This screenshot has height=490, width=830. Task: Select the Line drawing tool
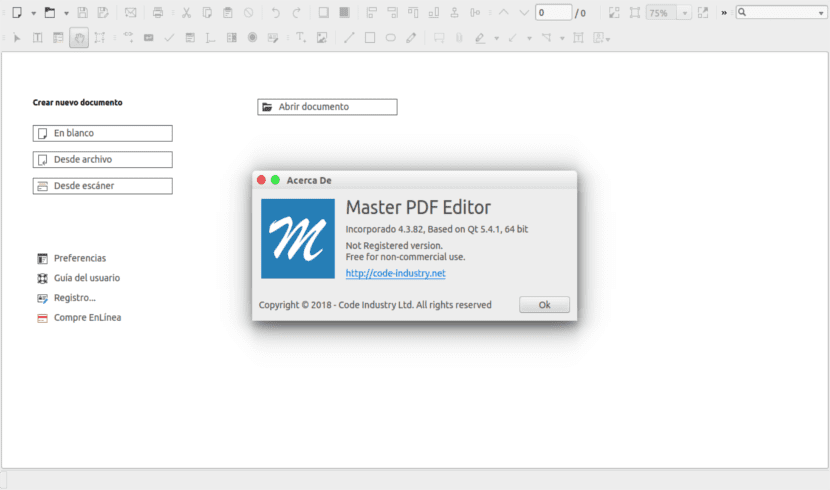click(349, 38)
